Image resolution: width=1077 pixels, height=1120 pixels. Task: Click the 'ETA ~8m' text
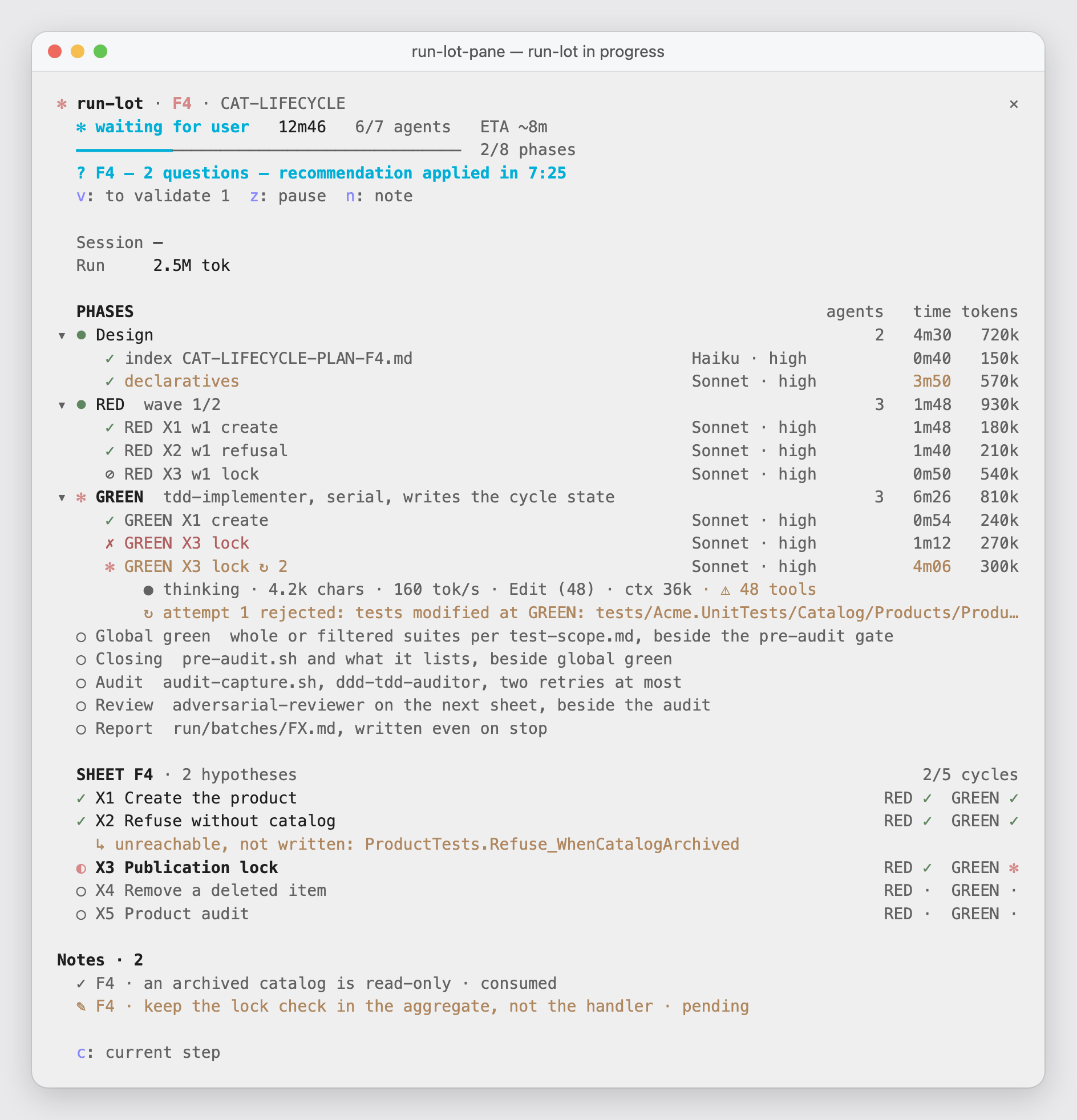click(x=513, y=127)
